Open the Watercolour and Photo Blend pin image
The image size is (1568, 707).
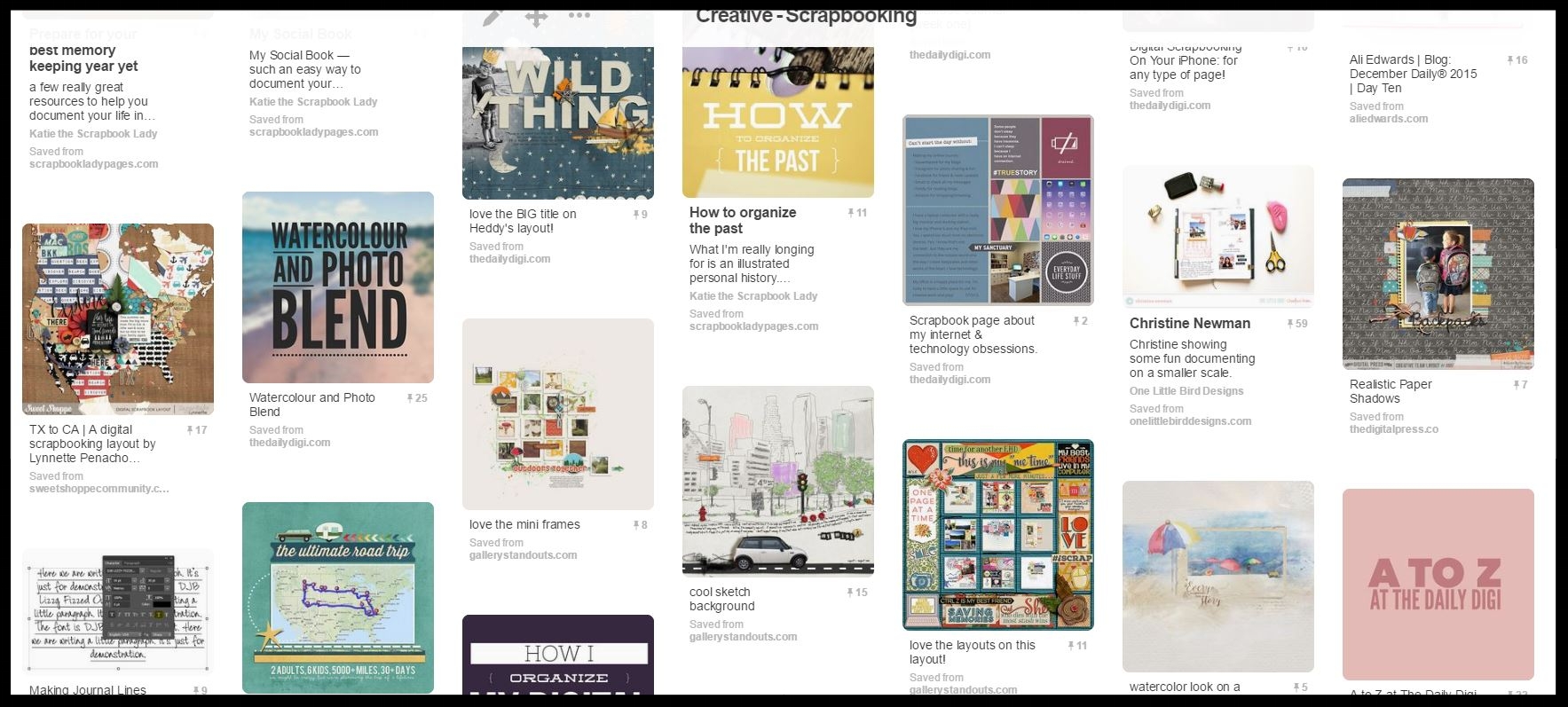click(338, 287)
